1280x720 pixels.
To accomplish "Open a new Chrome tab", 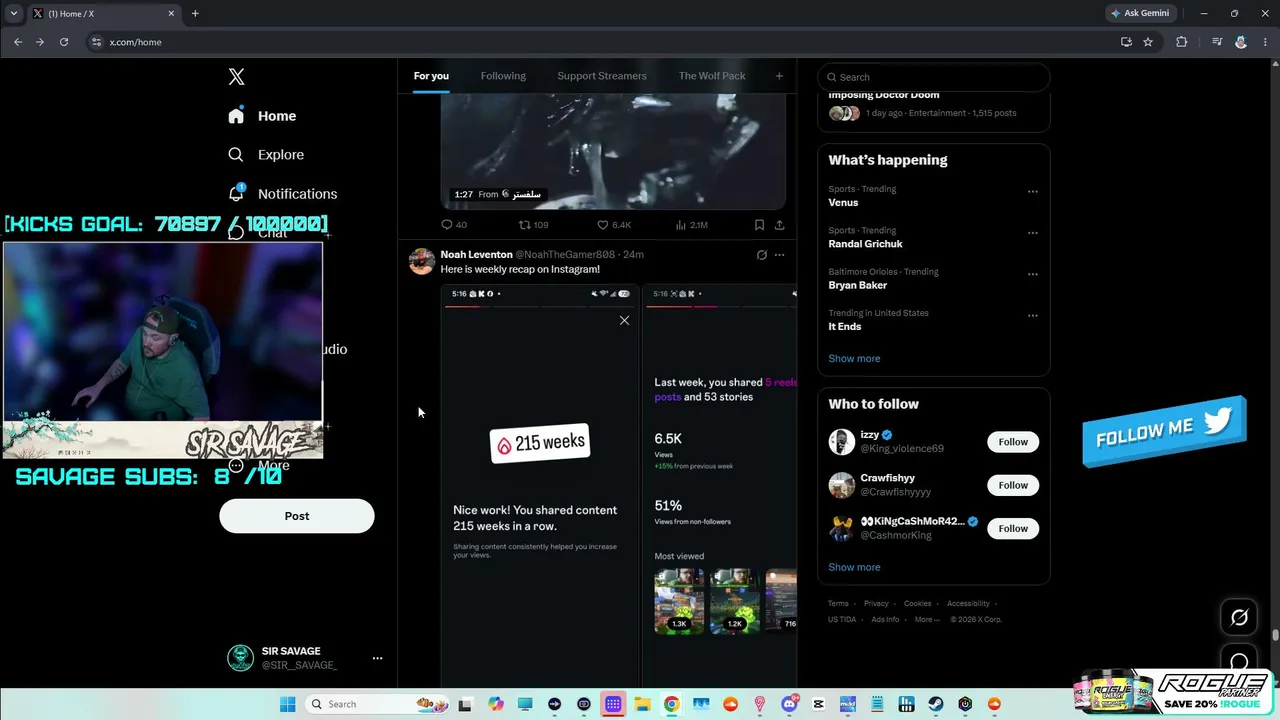I will [x=195, y=13].
